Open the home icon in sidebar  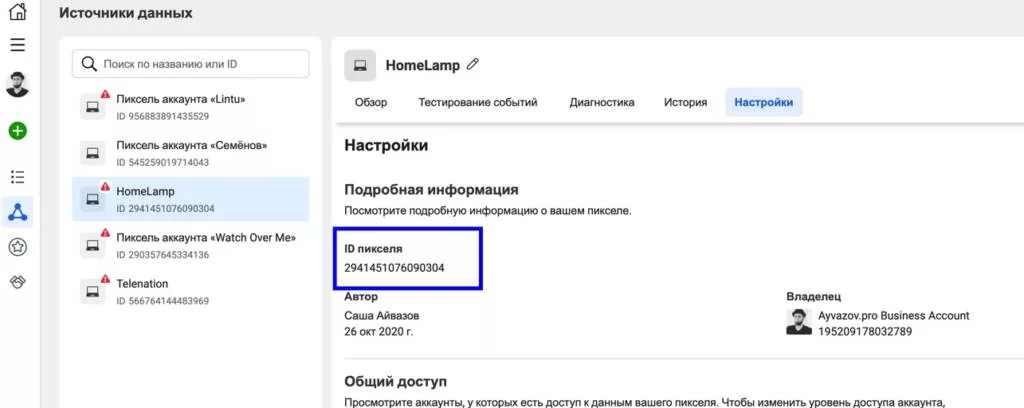click(x=18, y=11)
